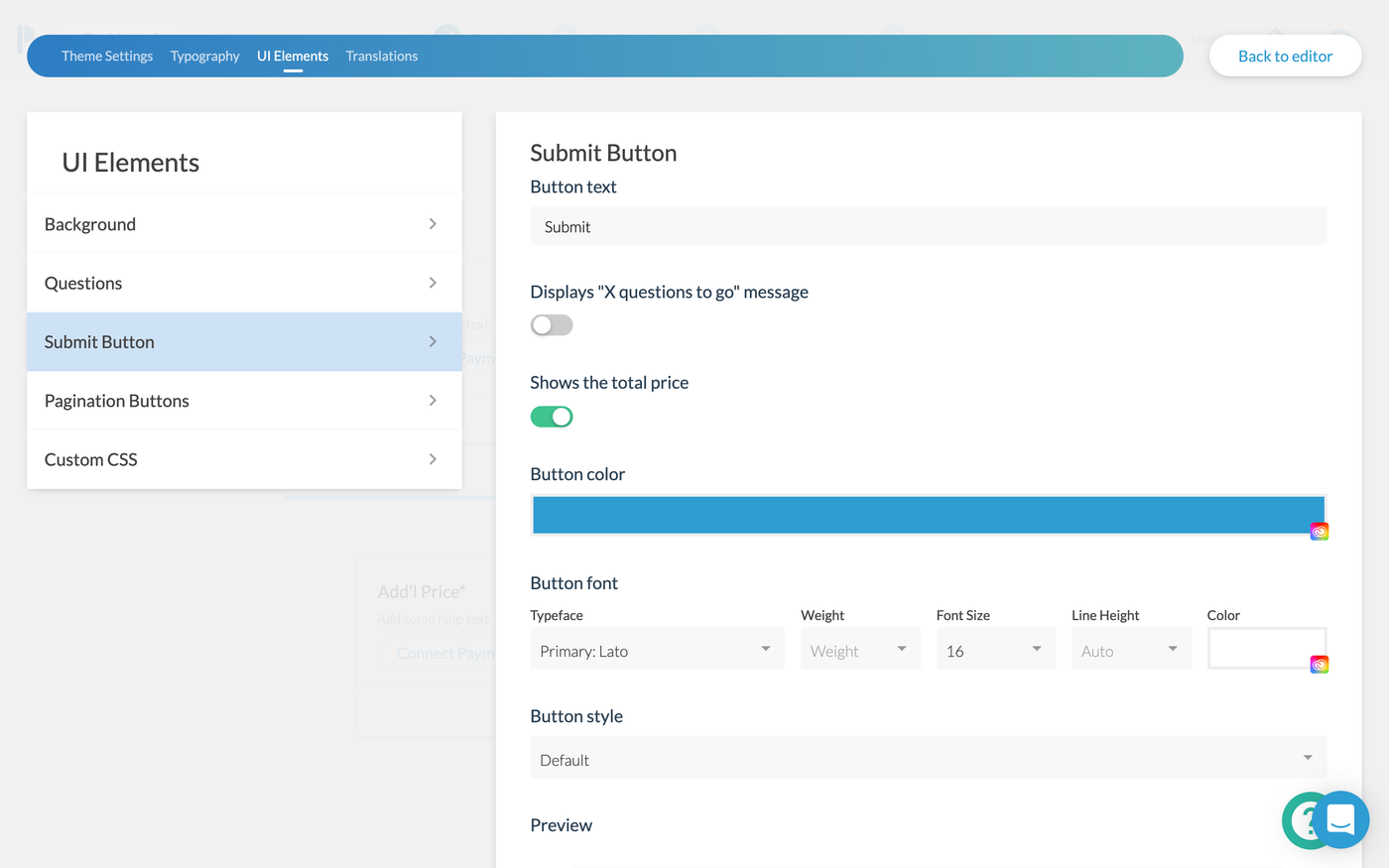Image resolution: width=1389 pixels, height=868 pixels.
Task: Open color picker for the button font Color
Action: [x=1319, y=664]
